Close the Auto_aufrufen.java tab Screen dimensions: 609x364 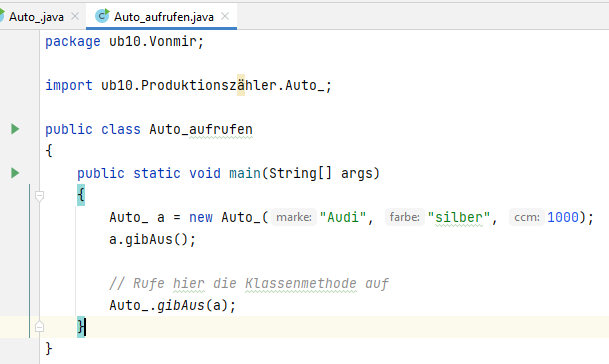[x=225, y=16]
